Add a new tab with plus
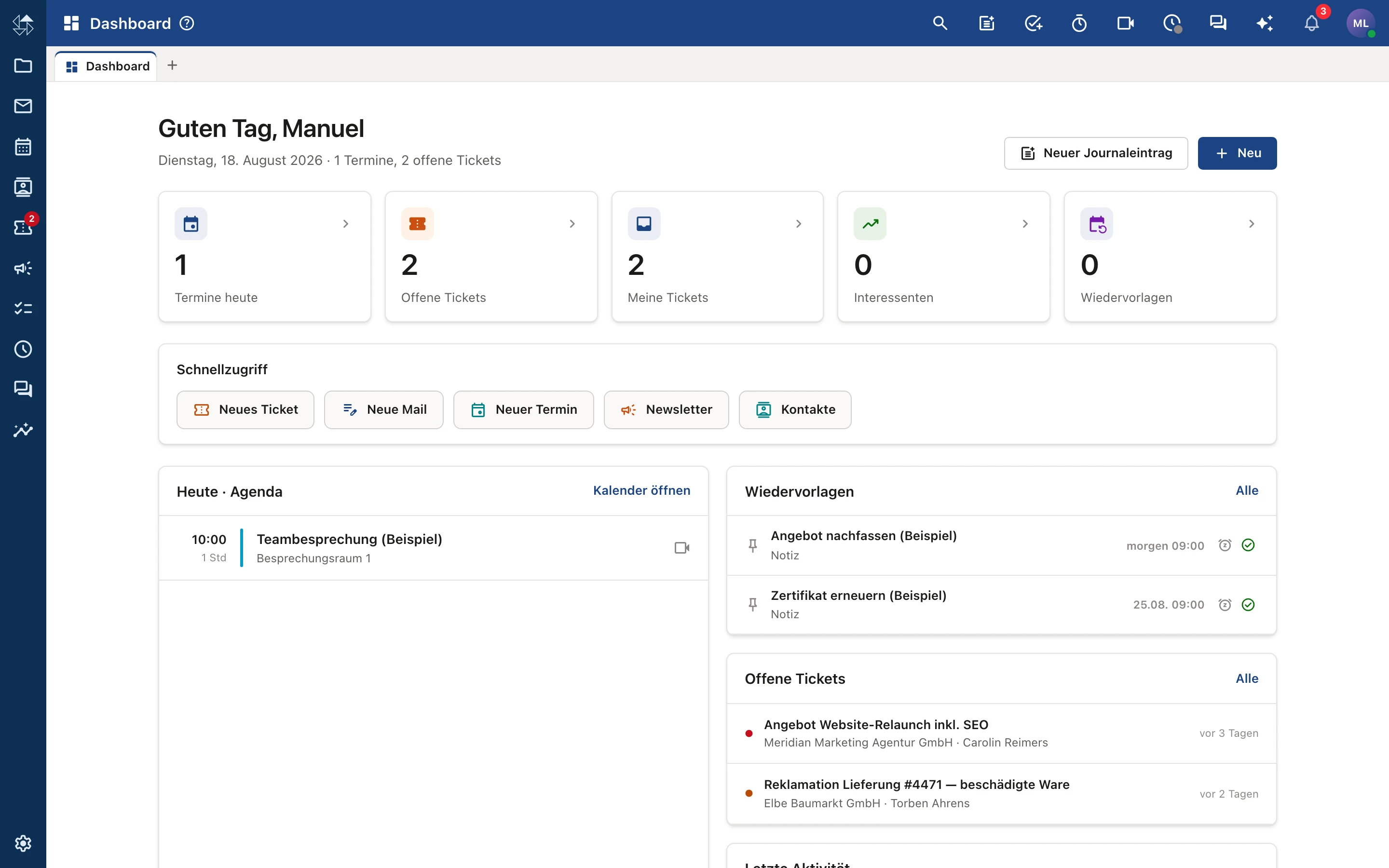Screen dimensions: 1389x868 [172, 66]
